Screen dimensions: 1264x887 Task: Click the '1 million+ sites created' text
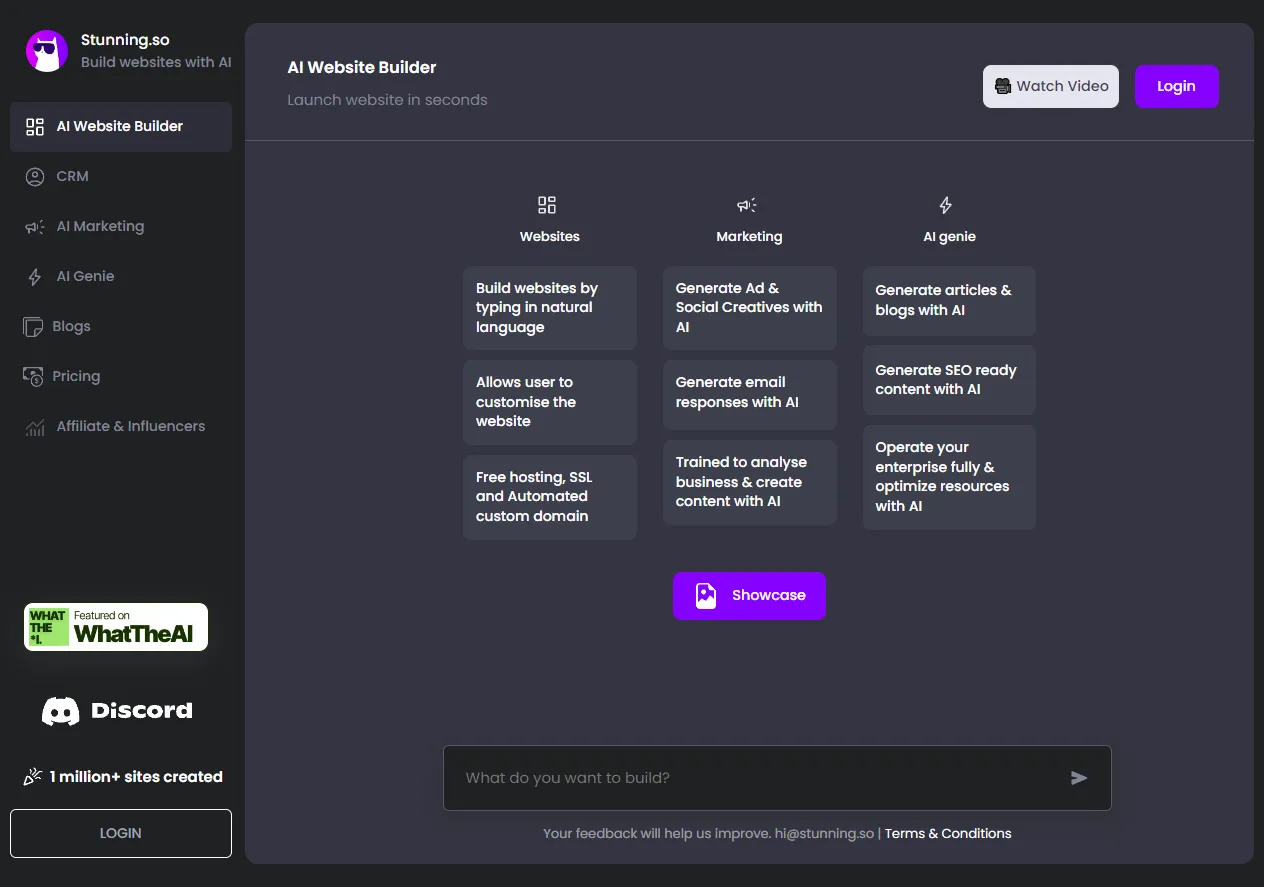coord(136,777)
